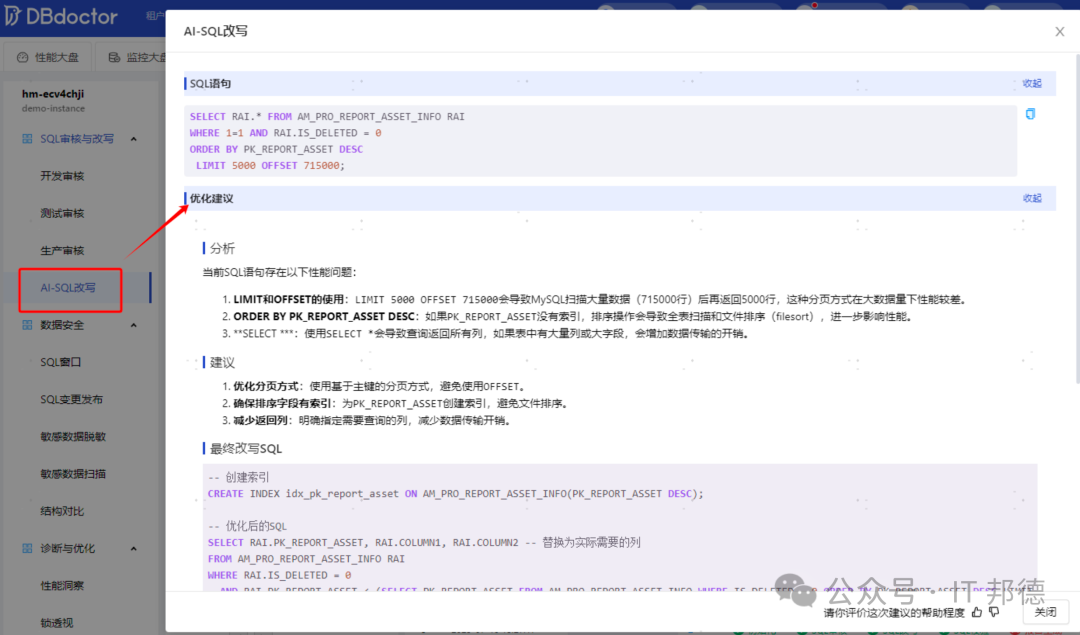Give the suggestion a thumbs down
The image size is (1080, 635).
994,612
